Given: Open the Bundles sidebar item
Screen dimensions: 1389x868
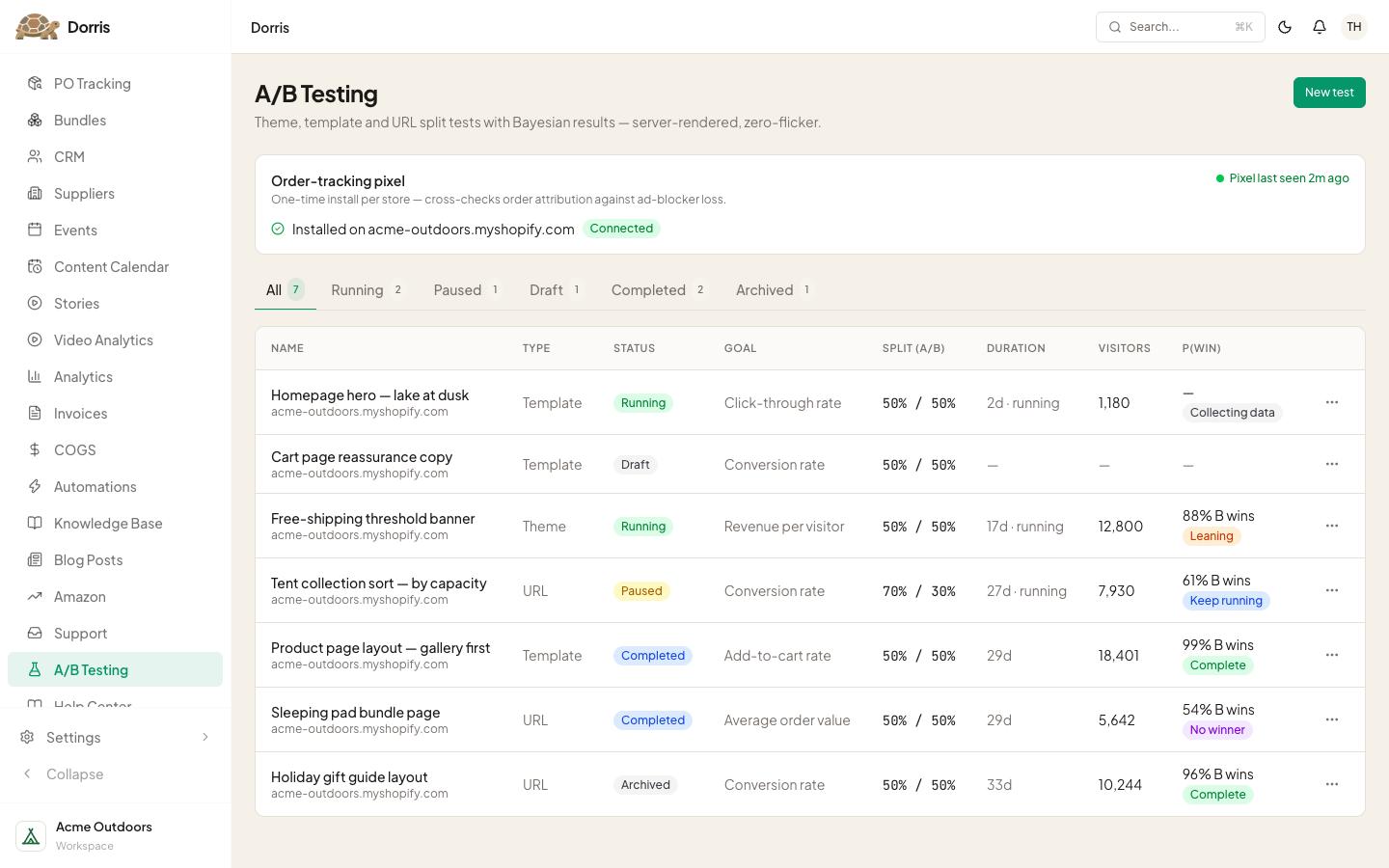Looking at the screenshot, I should 115,120.
